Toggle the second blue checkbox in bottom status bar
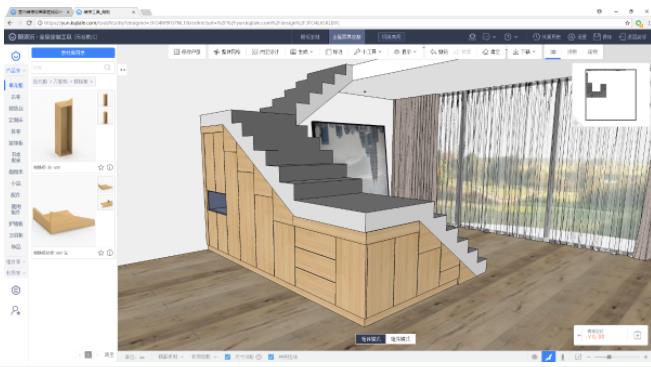Screen dimensions: 651x367 [x=271, y=357]
